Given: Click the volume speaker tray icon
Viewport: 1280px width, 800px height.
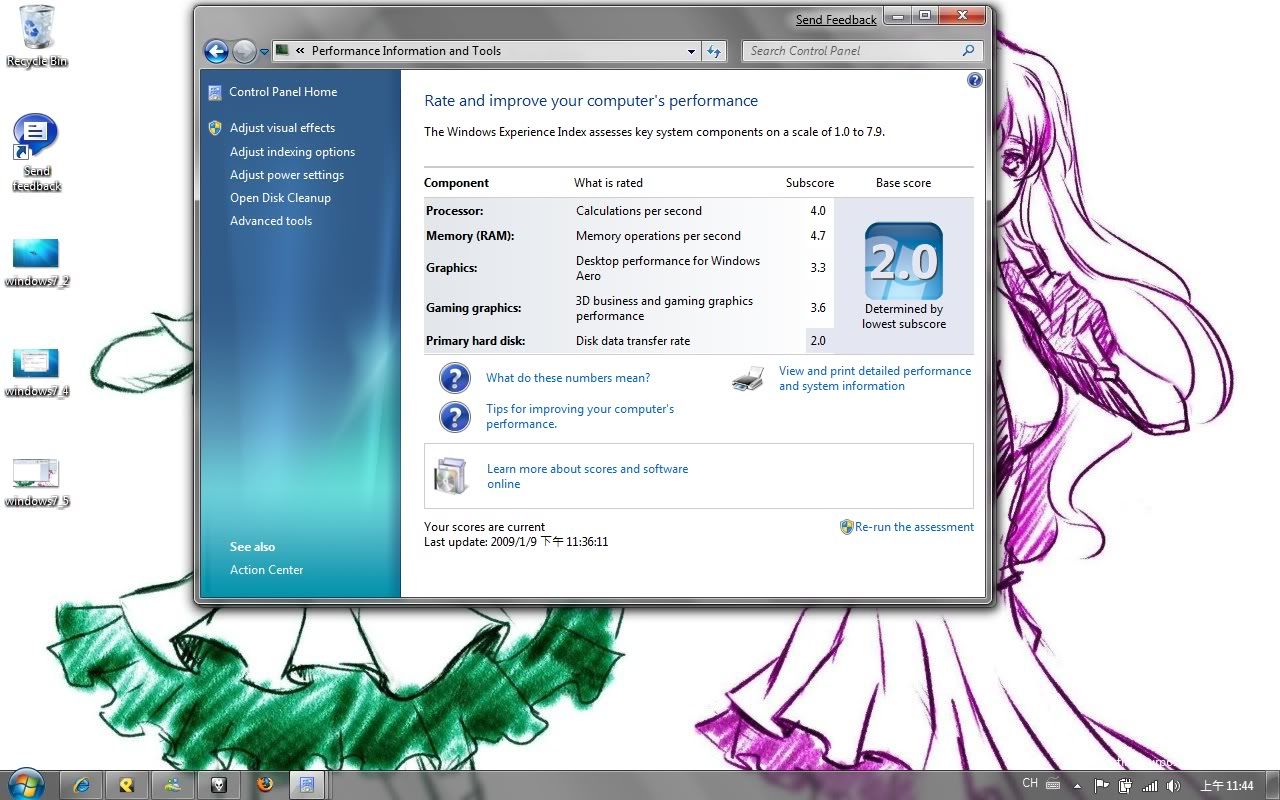Looking at the screenshot, I should pyautogui.click(x=1173, y=786).
